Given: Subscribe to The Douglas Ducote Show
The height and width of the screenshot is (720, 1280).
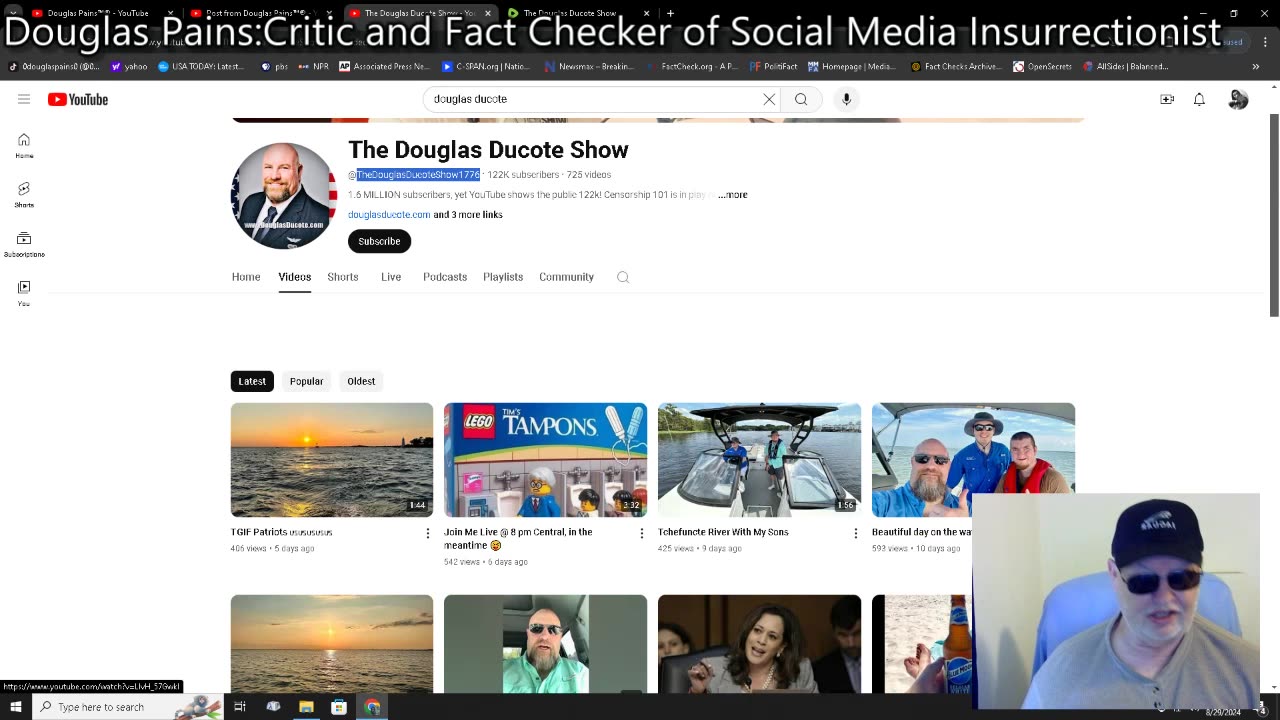Looking at the screenshot, I should coord(379,241).
